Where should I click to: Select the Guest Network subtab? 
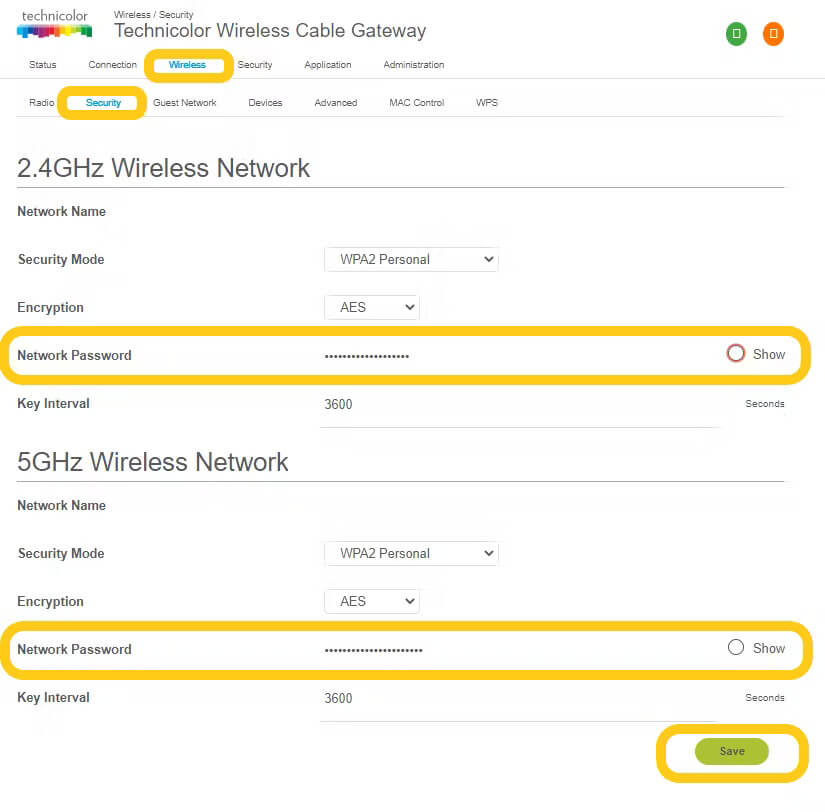point(185,103)
